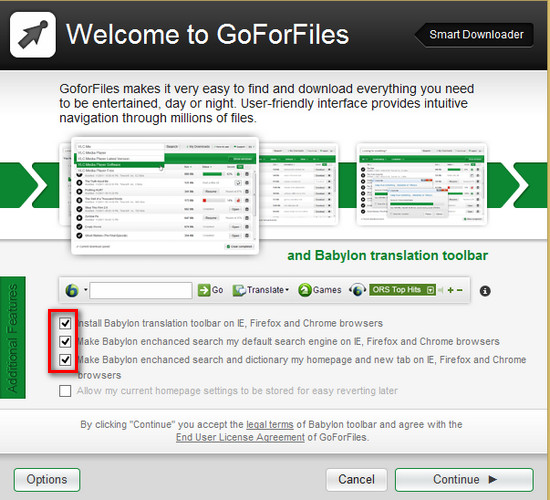
Task: Open the ORS Top Hits station dropdown
Action: click(x=430, y=290)
